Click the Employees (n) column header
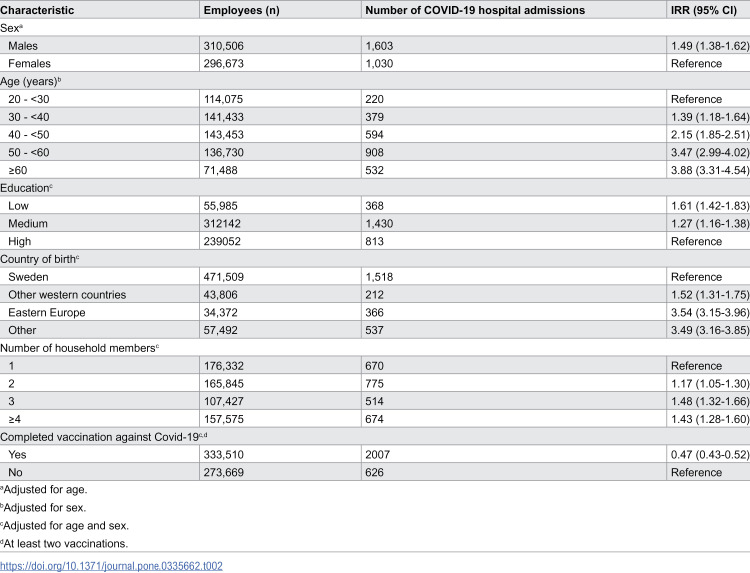This screenshot has height=573, width=750. click(x=242, y=10)
